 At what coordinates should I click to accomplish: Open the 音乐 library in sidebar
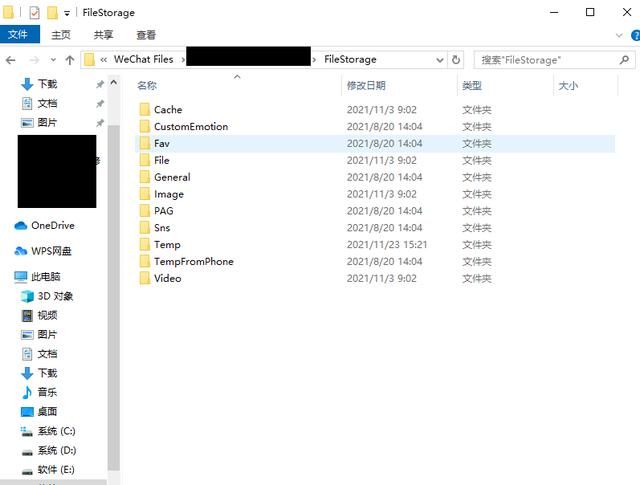(47, 392)
